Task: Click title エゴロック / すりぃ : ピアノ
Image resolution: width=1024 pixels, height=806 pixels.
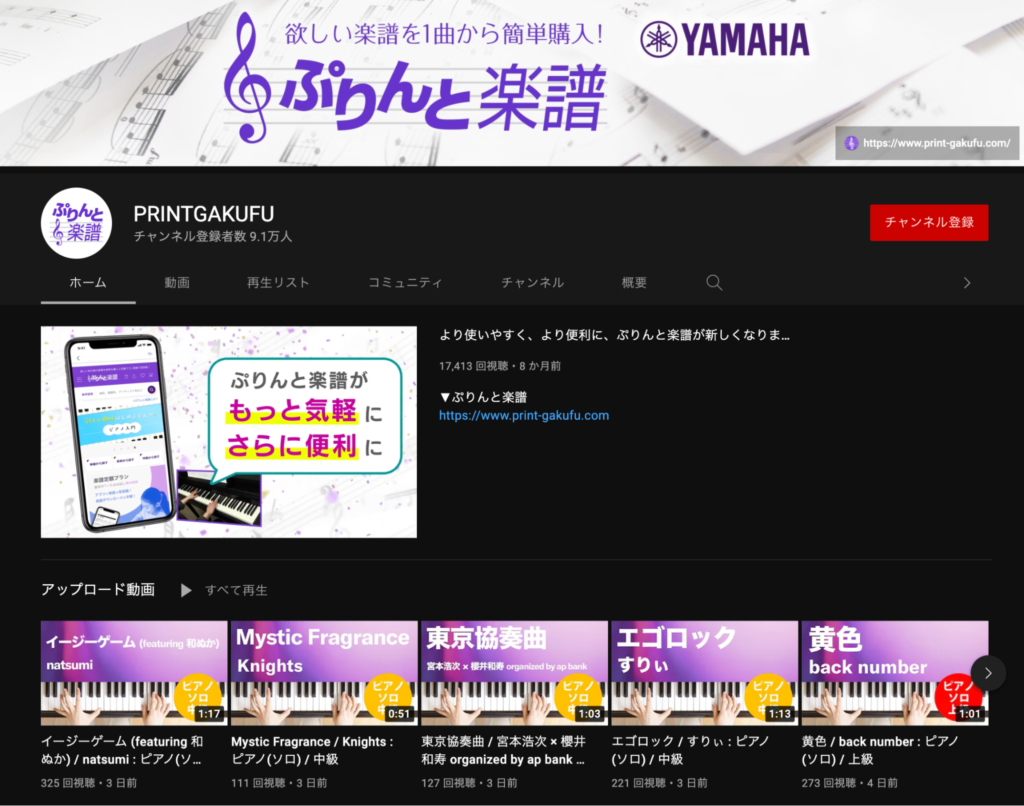Action: [690, 750]
